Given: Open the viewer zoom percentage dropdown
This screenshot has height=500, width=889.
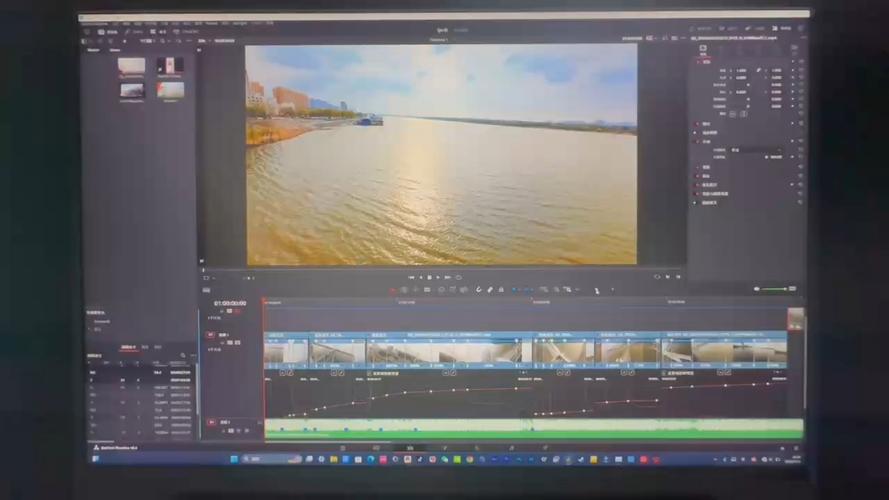Looking at the screenshot, I should (x=203, y=41).
